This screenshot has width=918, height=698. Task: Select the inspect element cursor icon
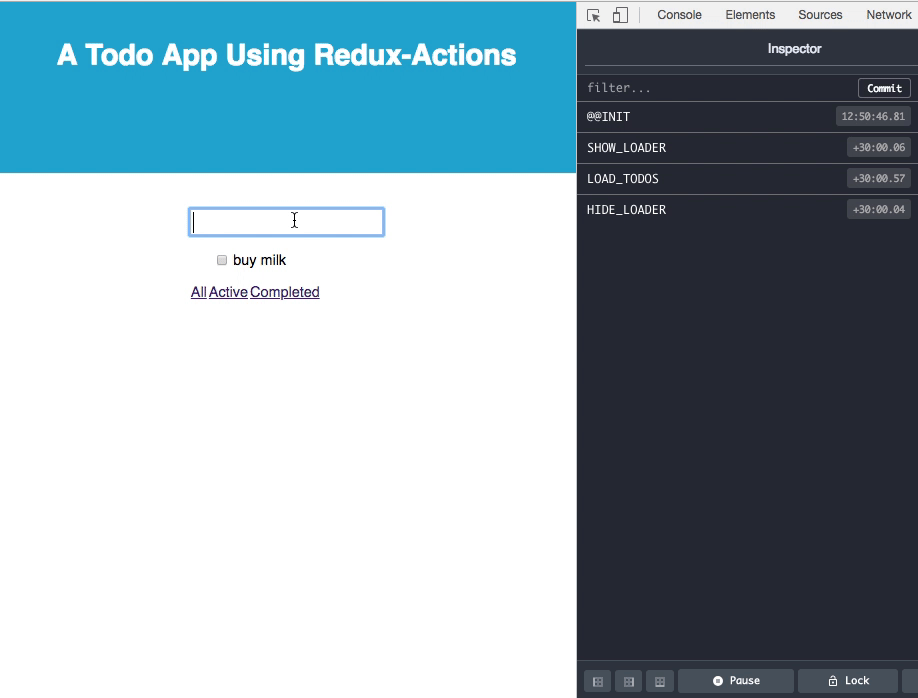tap(593, 15)
